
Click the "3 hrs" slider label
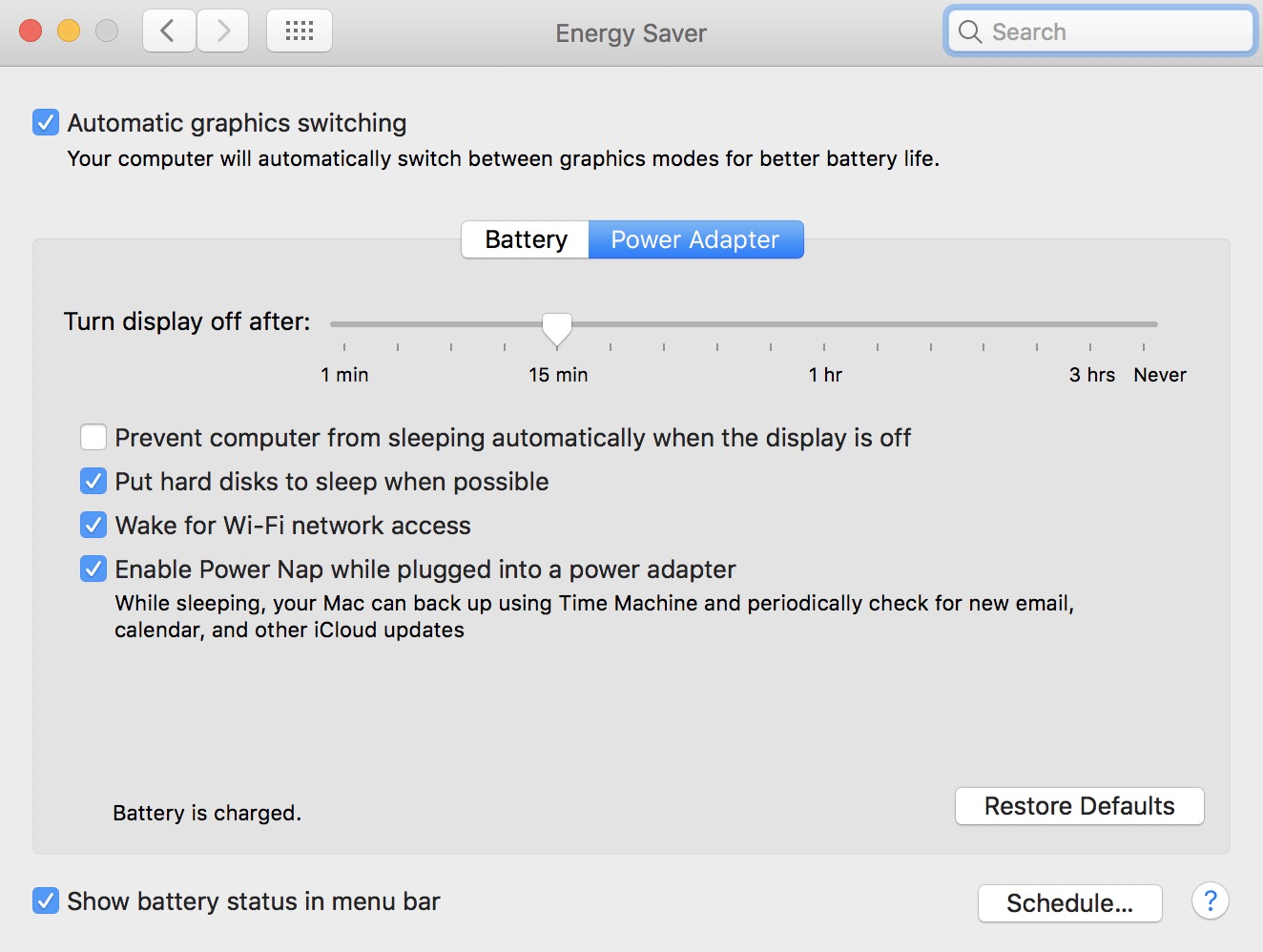pos(1092,375)
